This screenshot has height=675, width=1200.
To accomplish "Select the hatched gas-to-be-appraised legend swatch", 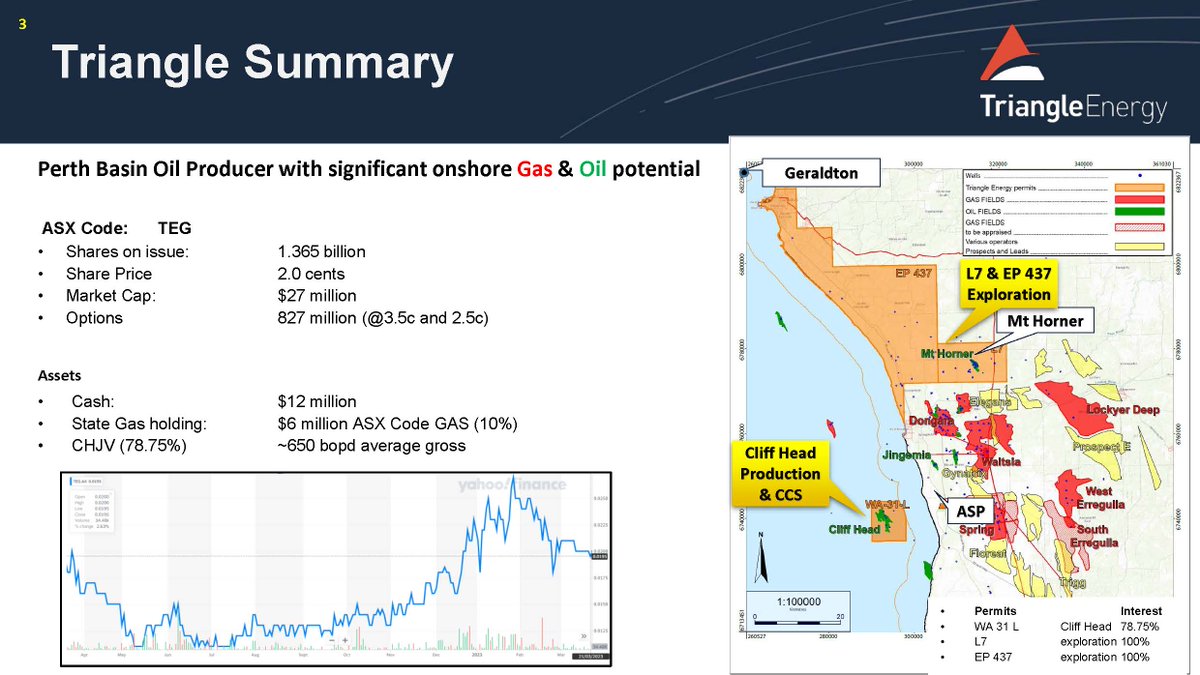I will (x=1141, y=229).
